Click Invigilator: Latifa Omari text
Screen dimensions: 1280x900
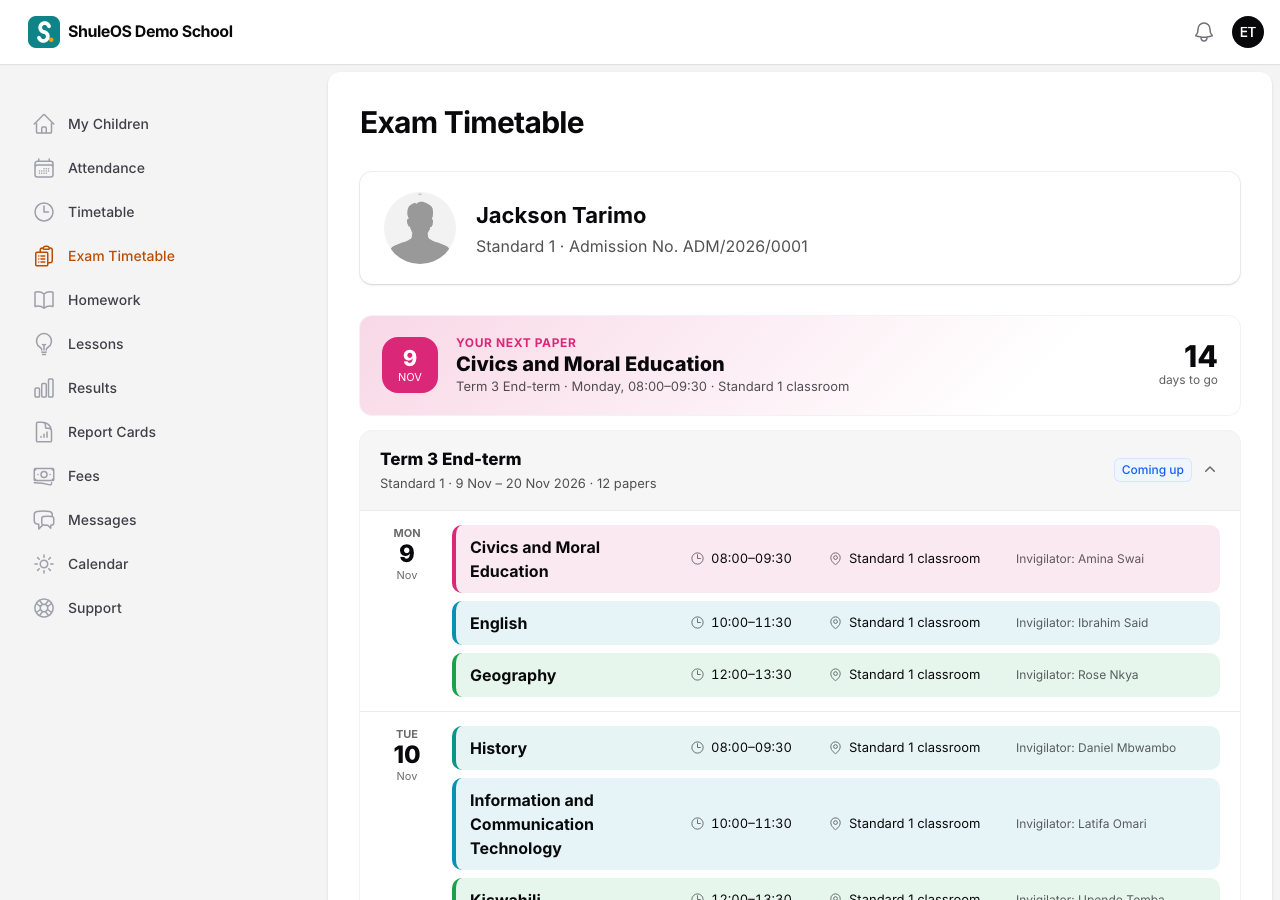1081,824
